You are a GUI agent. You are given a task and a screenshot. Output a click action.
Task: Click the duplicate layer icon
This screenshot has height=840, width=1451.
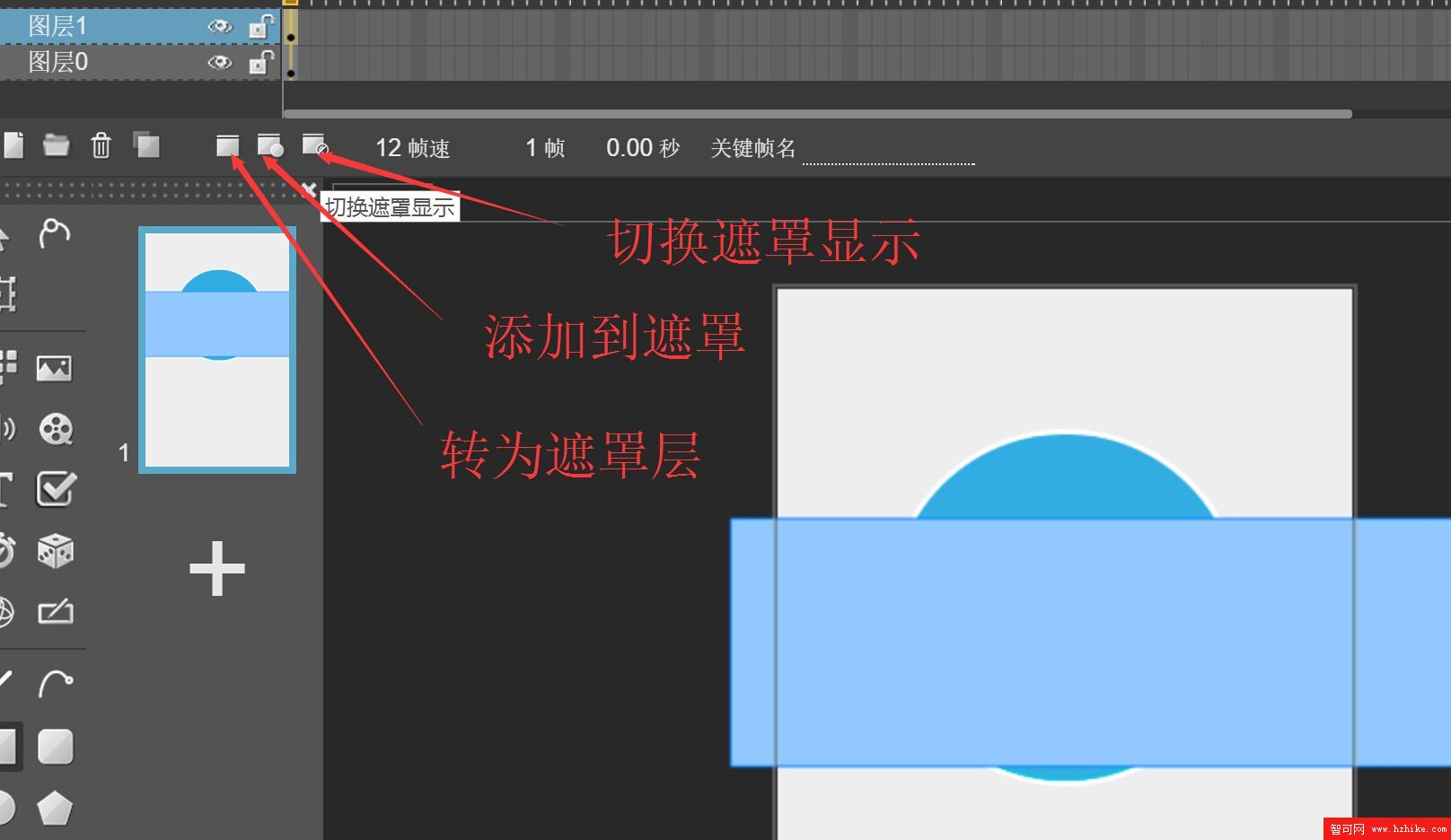point(146,145)
